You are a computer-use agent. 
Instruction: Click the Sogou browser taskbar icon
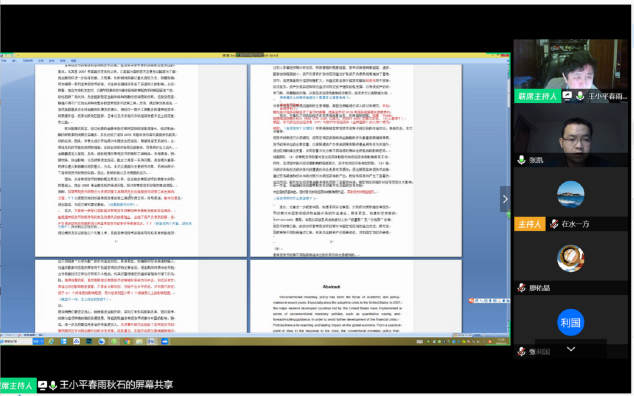point(101,341)
